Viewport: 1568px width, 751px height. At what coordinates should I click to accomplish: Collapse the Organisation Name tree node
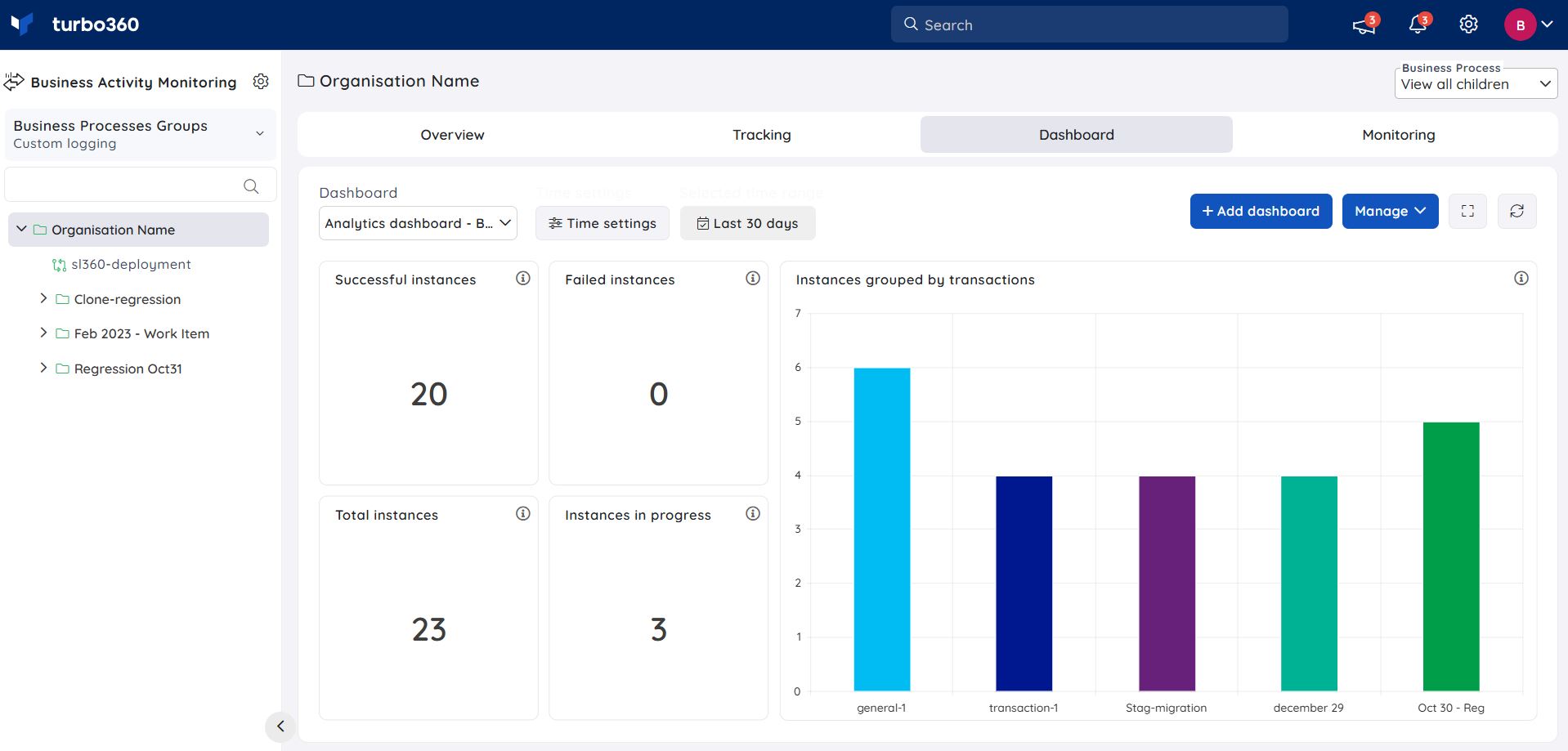click(x=21, y=230)
